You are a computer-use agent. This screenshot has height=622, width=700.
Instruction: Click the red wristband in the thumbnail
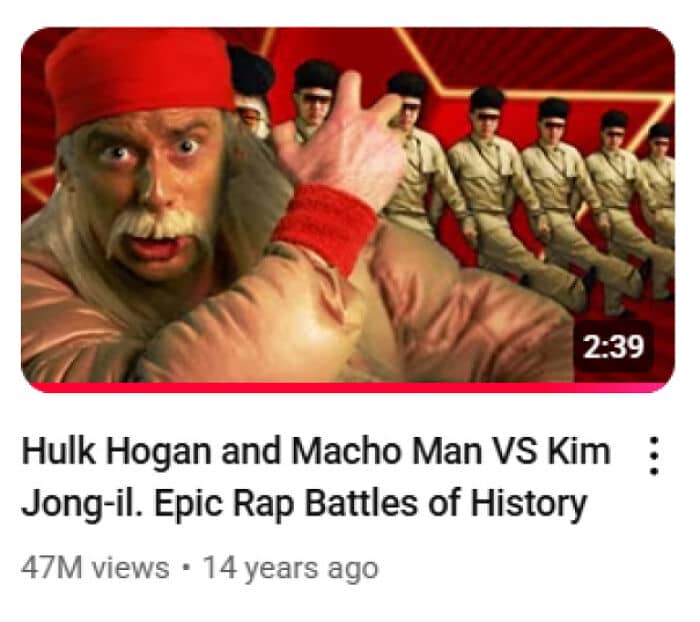(x=328, y=225)
